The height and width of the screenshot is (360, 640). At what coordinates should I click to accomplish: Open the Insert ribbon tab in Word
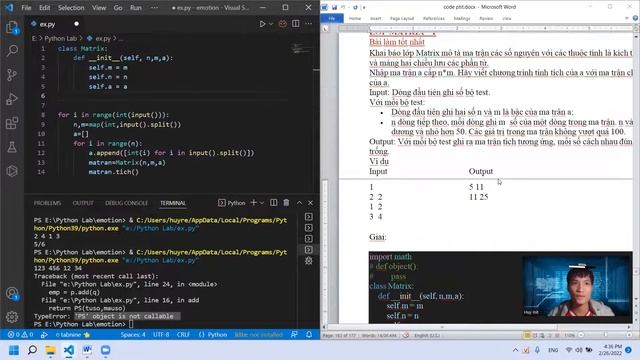coord(376,18)
